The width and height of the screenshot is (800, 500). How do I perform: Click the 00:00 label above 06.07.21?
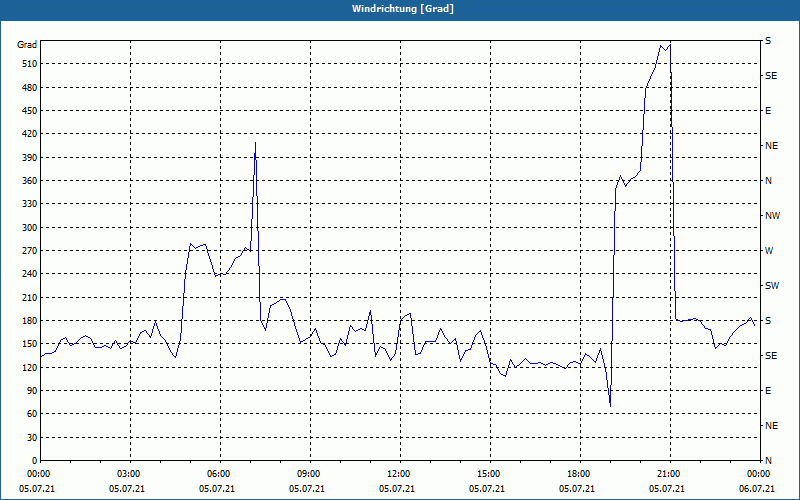pos(757,474)
